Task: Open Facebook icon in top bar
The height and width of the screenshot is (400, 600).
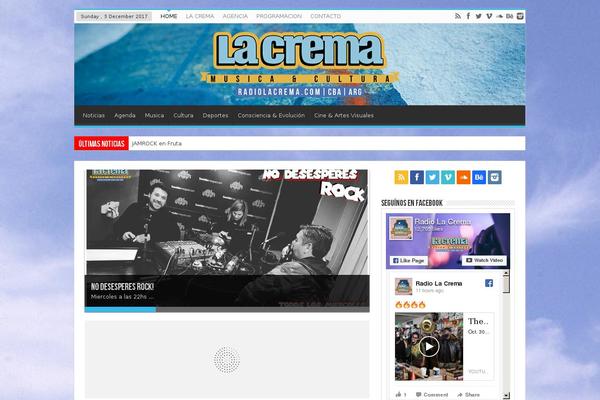Action: [x=468, y=16]
